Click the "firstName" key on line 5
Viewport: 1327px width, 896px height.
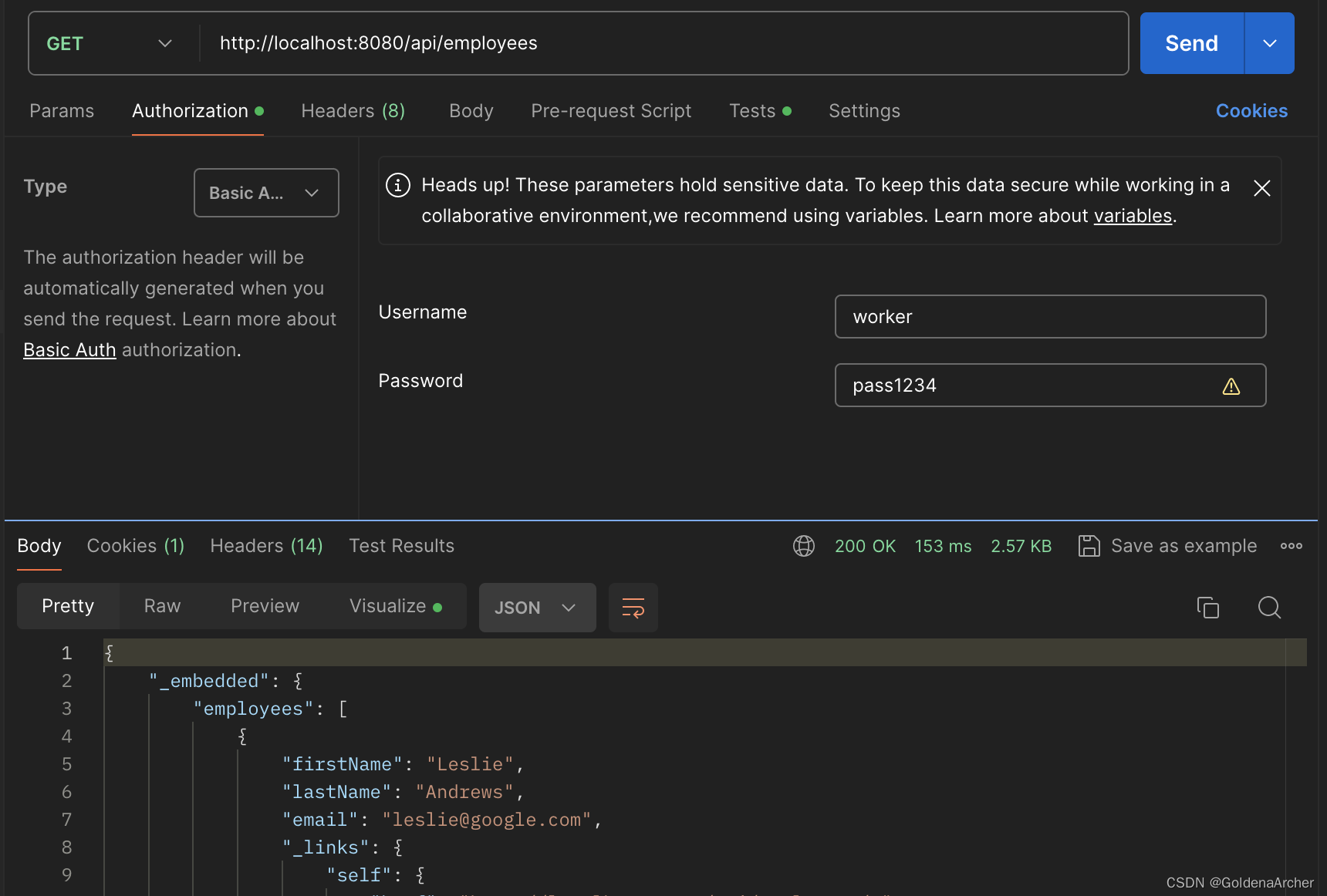343,764
